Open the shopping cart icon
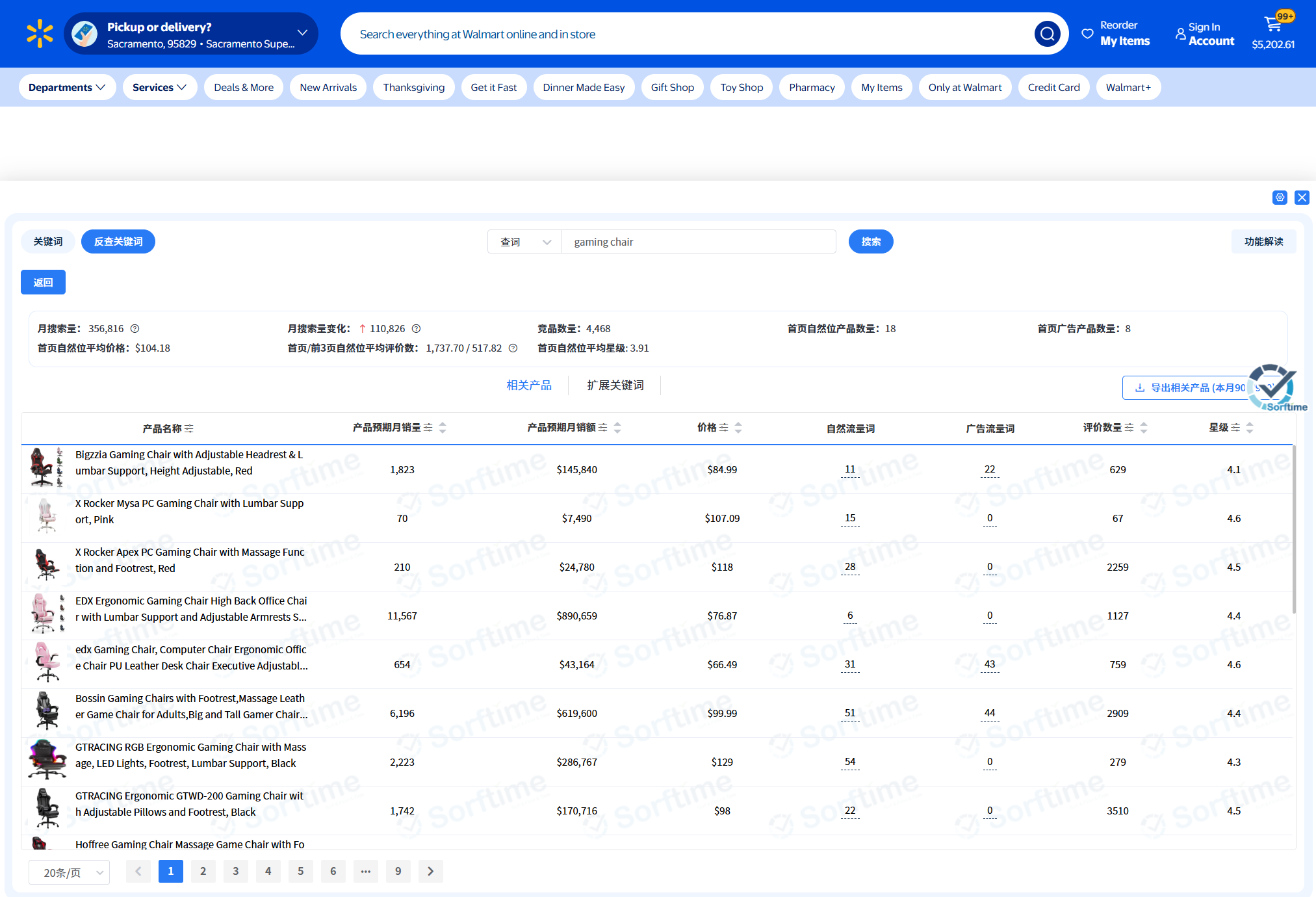This screenshot has height=897, width=1316. (x=1272, y=25)
